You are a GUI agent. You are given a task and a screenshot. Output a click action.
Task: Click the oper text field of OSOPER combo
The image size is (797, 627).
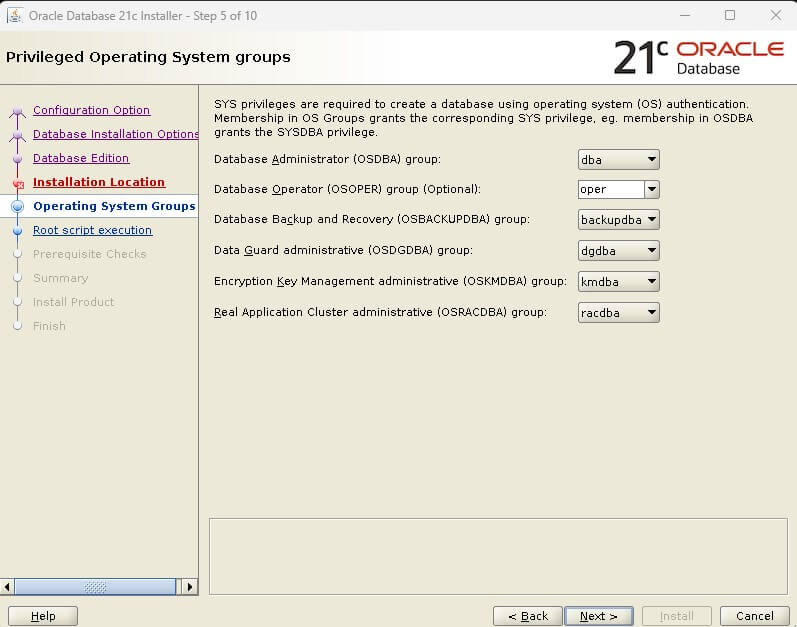[611, 190]
